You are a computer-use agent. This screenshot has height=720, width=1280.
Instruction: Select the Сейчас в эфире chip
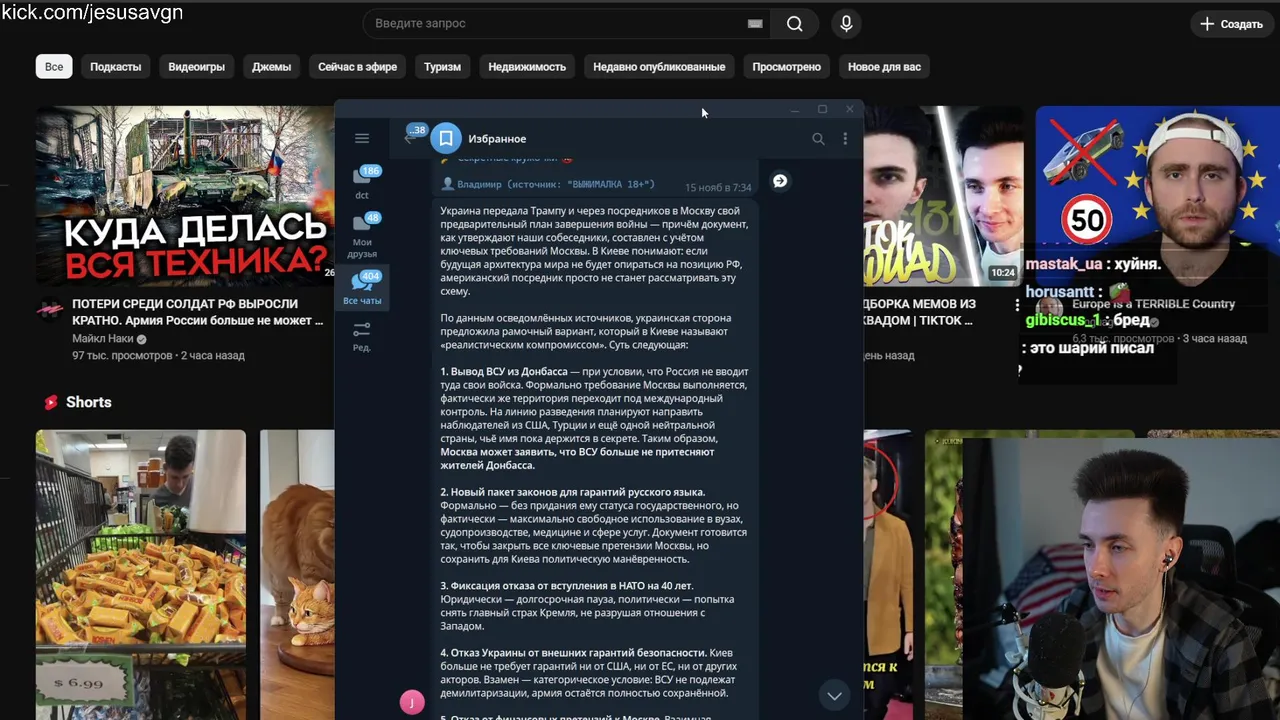(358, 67)
